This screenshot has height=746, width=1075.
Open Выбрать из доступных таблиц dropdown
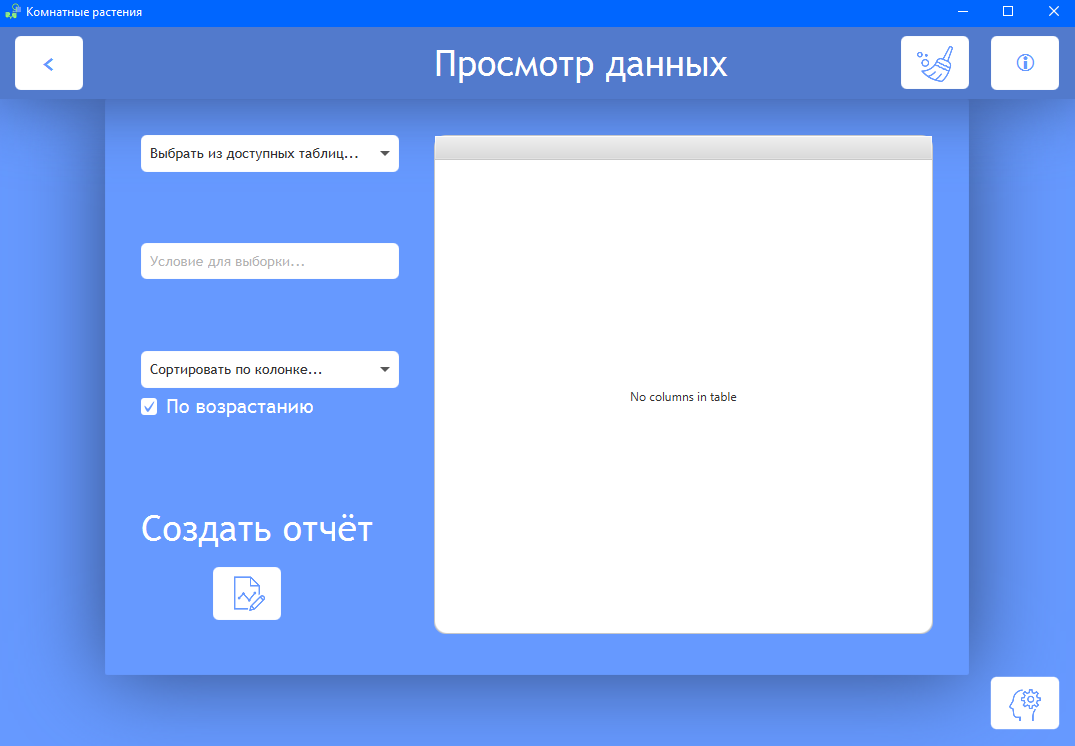[269, 154]
